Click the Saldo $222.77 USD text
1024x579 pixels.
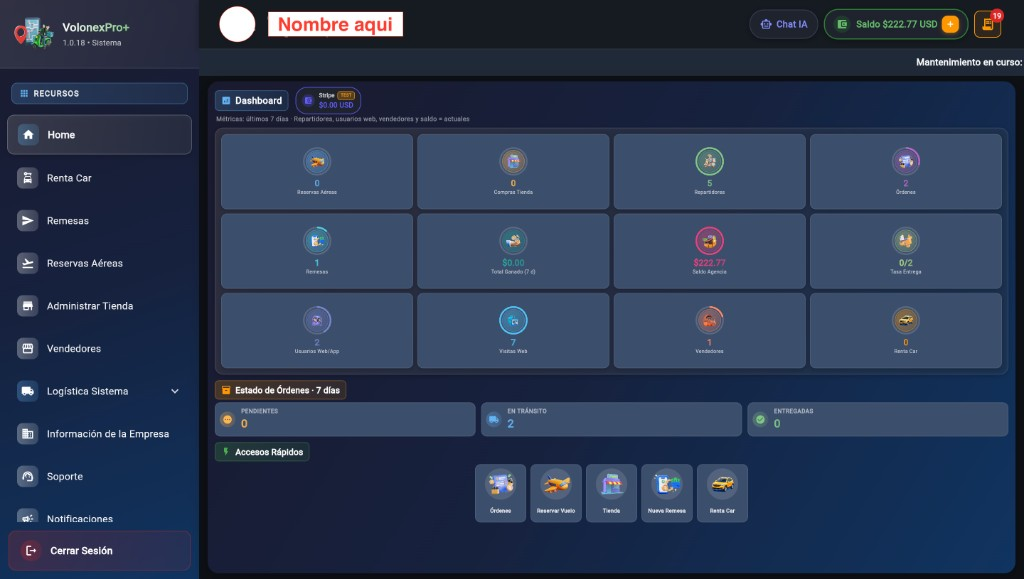(x=896, y=24)
